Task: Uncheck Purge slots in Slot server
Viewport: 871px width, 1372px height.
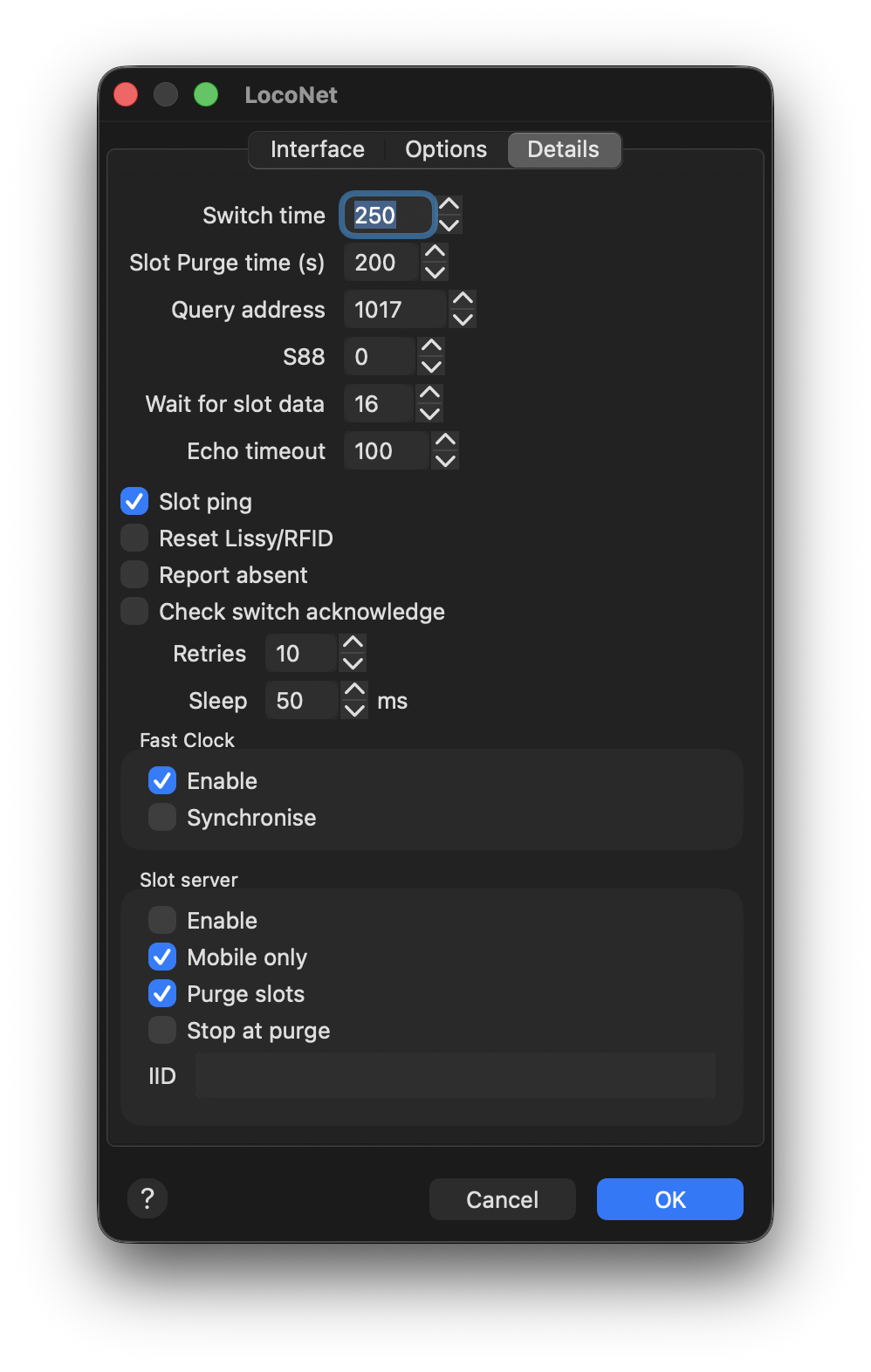Action: click(162, 994)
